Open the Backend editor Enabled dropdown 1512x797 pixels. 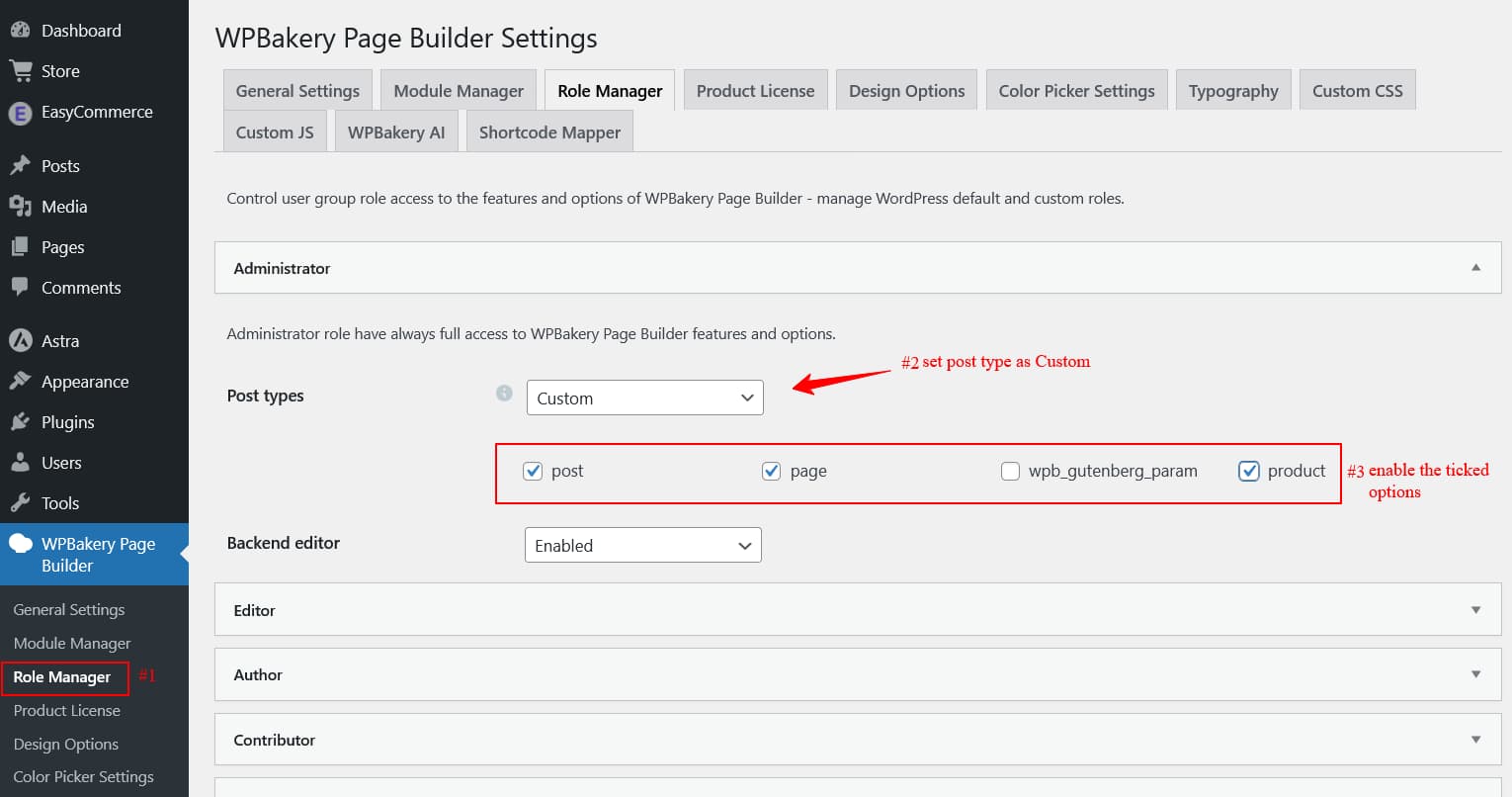coord(642,545)
